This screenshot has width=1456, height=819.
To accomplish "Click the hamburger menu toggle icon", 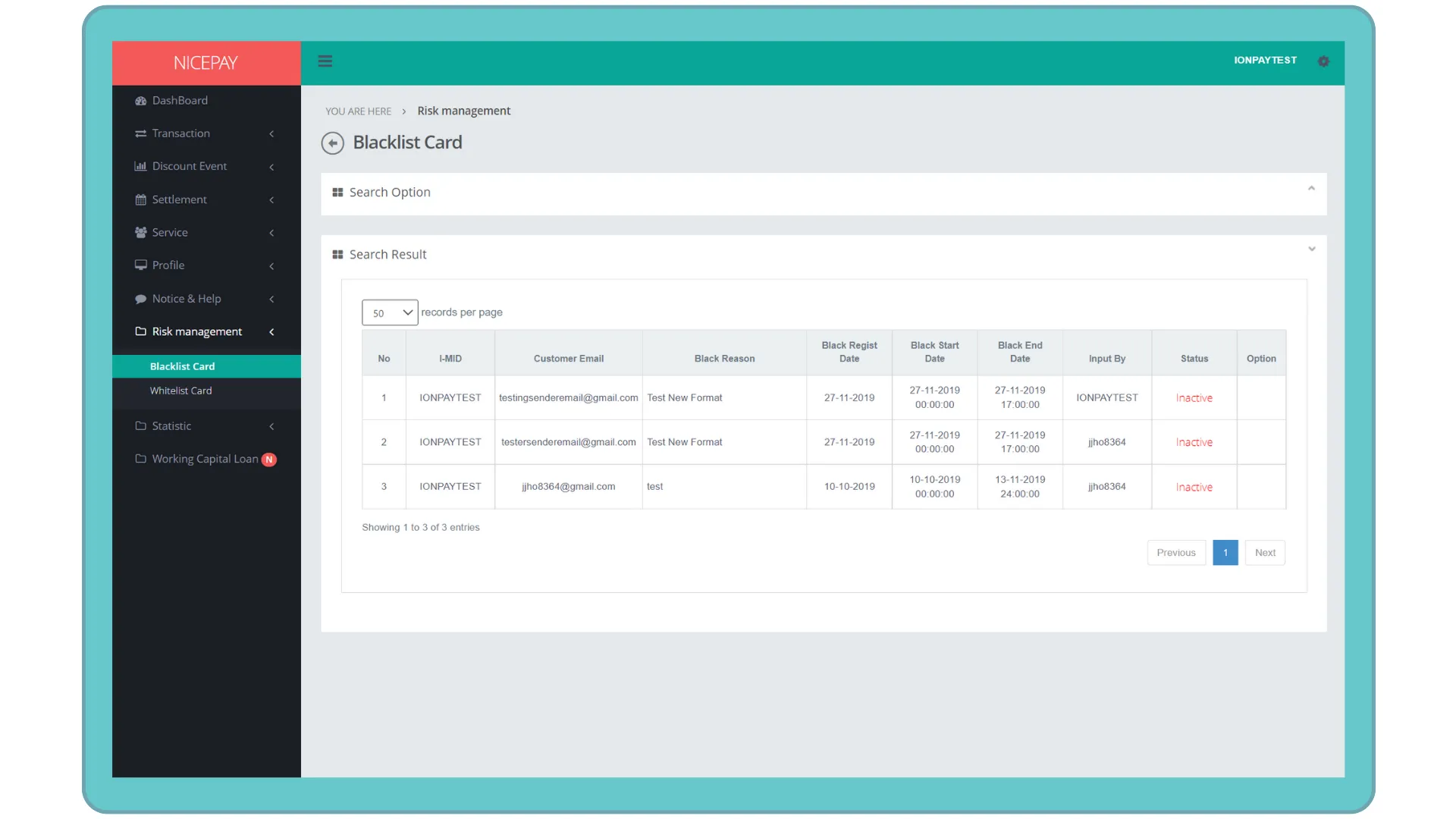I will [325, 61].
